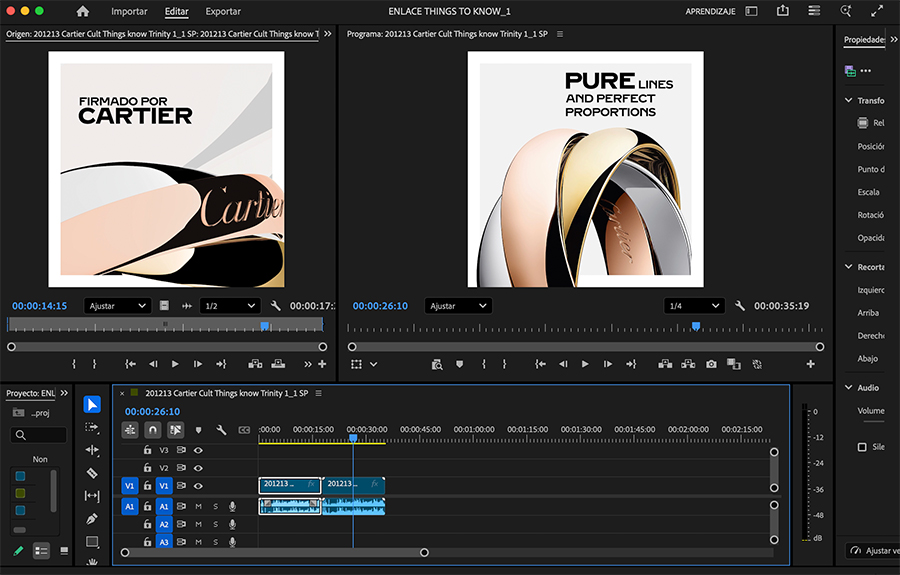Viewport: 900px width, 575px height.
Task: Open the Importar tab
Action: coord(129,11)
